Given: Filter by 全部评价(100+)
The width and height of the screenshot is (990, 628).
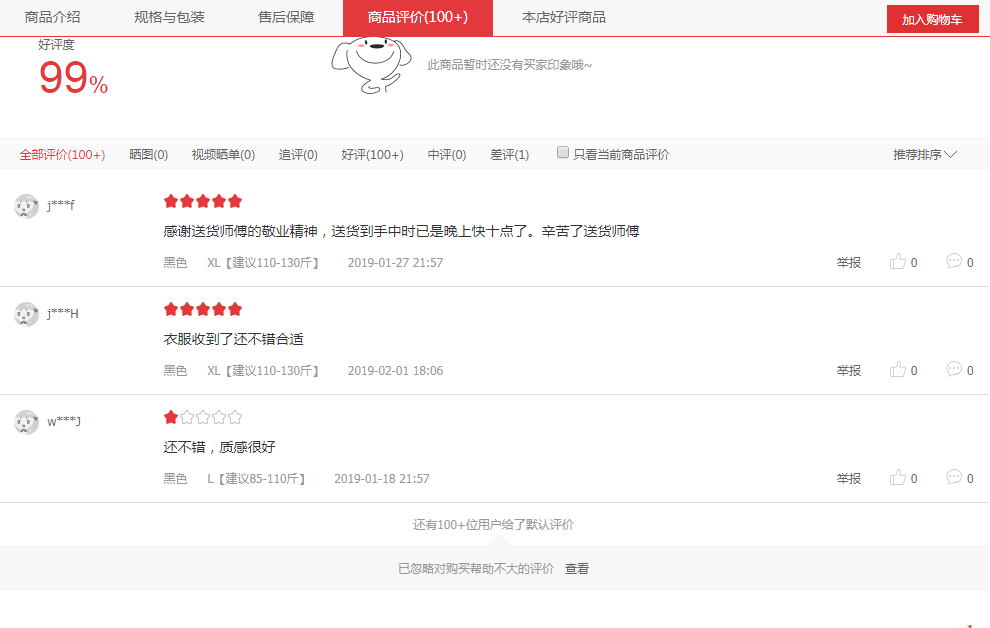Looking at the screenshot, I should coord(62,155).
